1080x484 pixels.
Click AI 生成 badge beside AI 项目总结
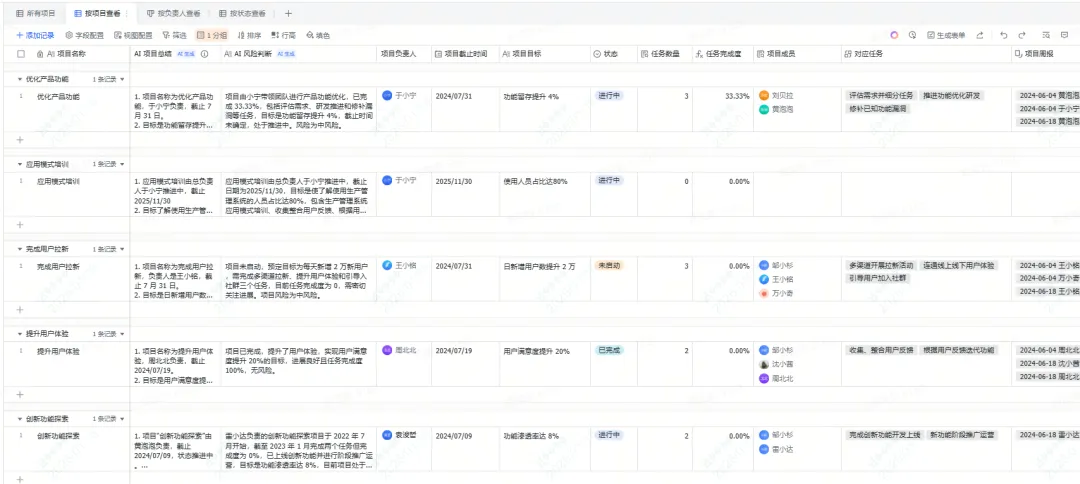pos(187,54)
